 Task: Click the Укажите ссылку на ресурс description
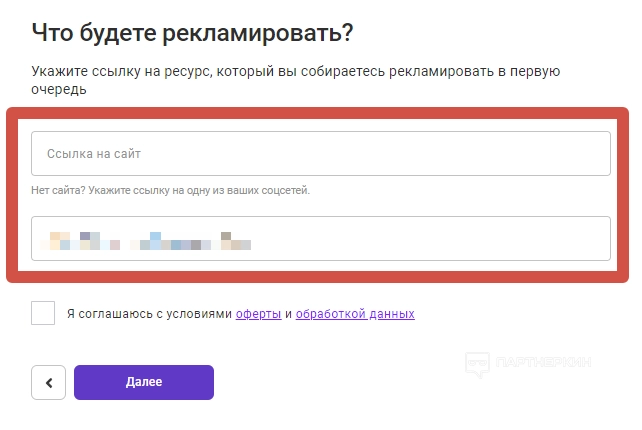pos(295,71)
